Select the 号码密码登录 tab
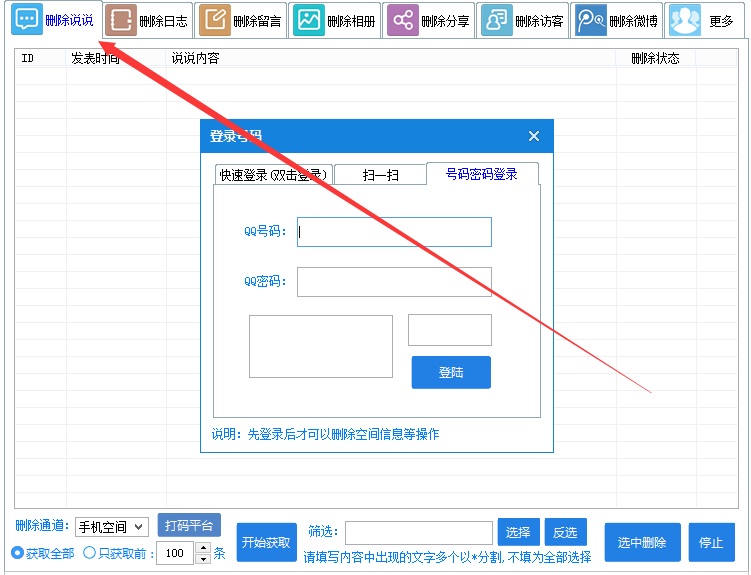Viewport: 751px width, 575px height. [482, 174]
